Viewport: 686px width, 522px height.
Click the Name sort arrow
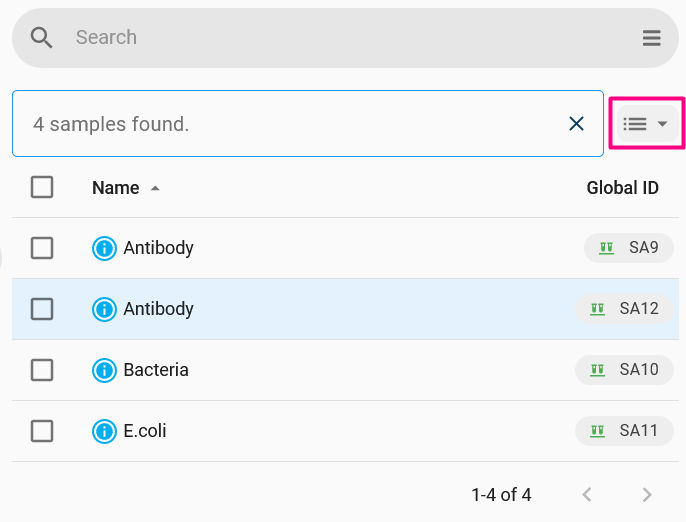point(155,189)
